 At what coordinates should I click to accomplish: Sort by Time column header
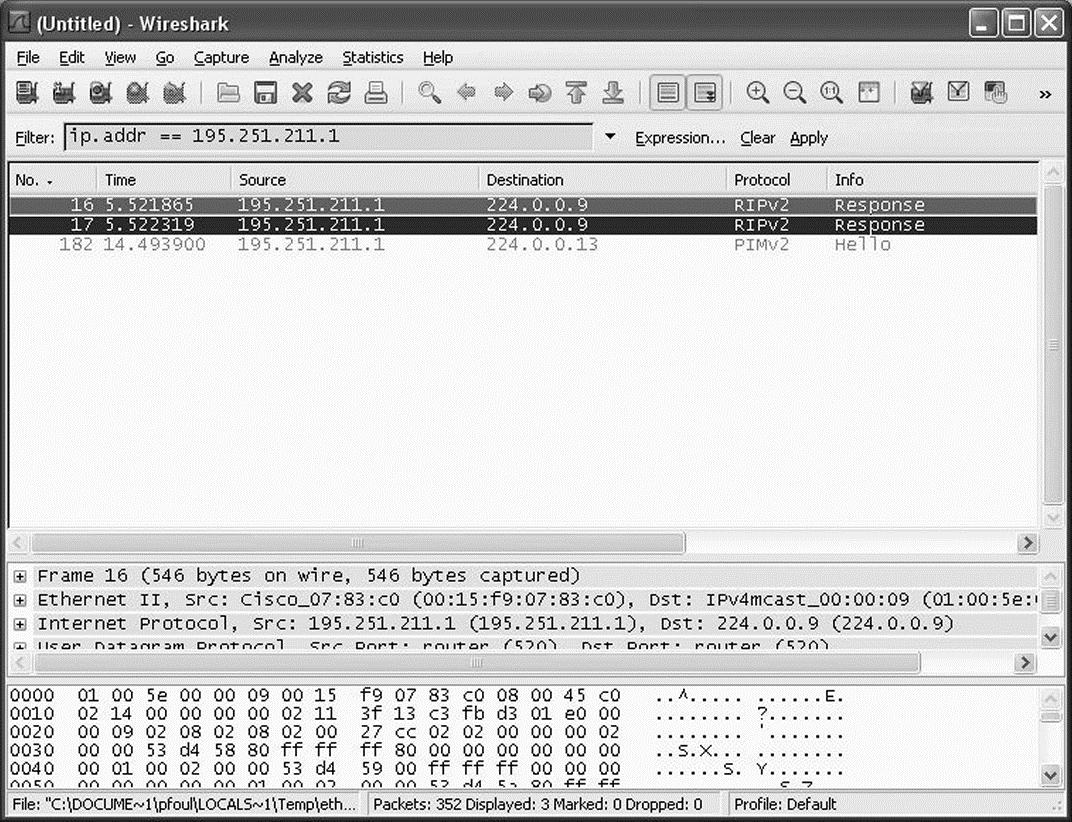(x=163, y=180)
